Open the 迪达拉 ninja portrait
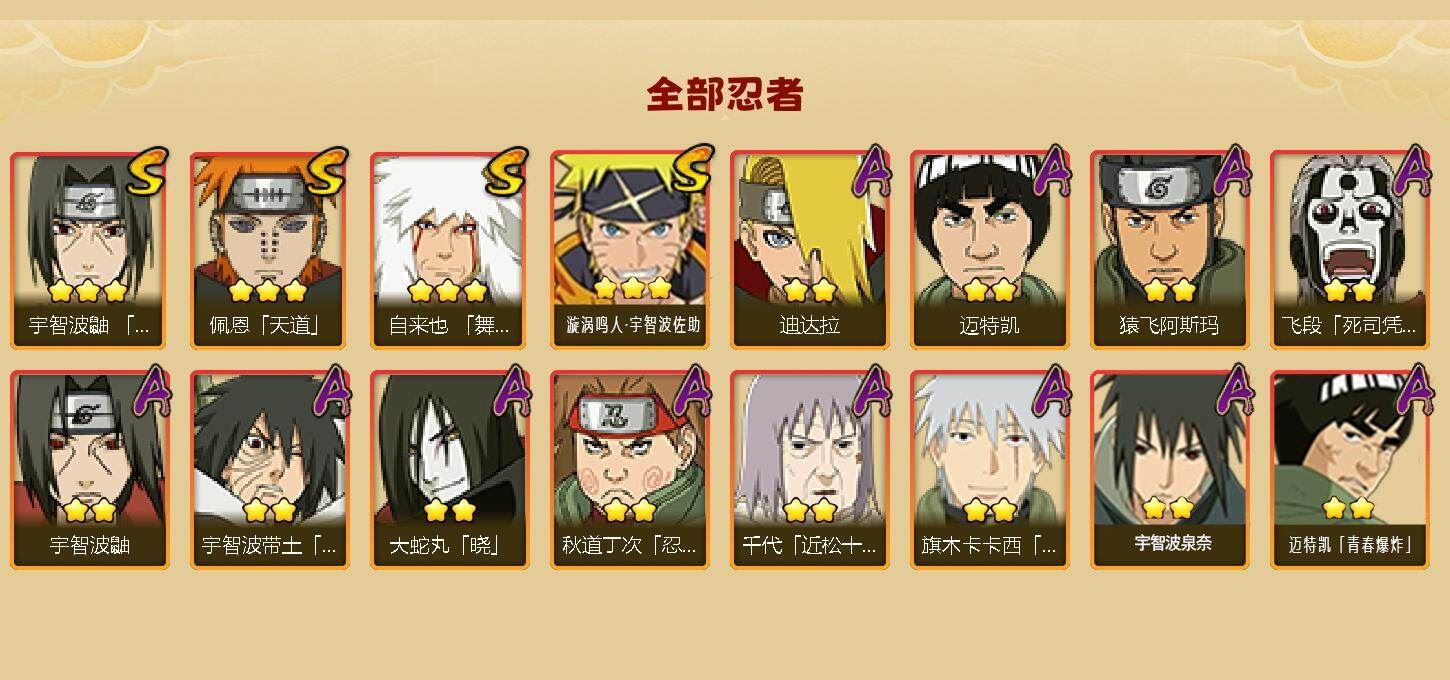This screenshot has height=680, width=1450. pyautogui.click(x=810, y=250)
